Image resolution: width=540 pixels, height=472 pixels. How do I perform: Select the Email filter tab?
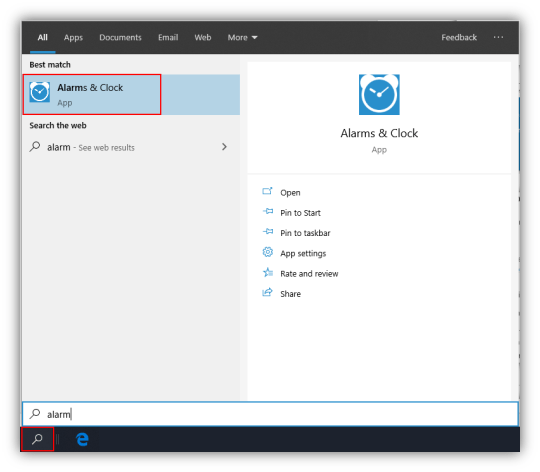click(168, 38)
